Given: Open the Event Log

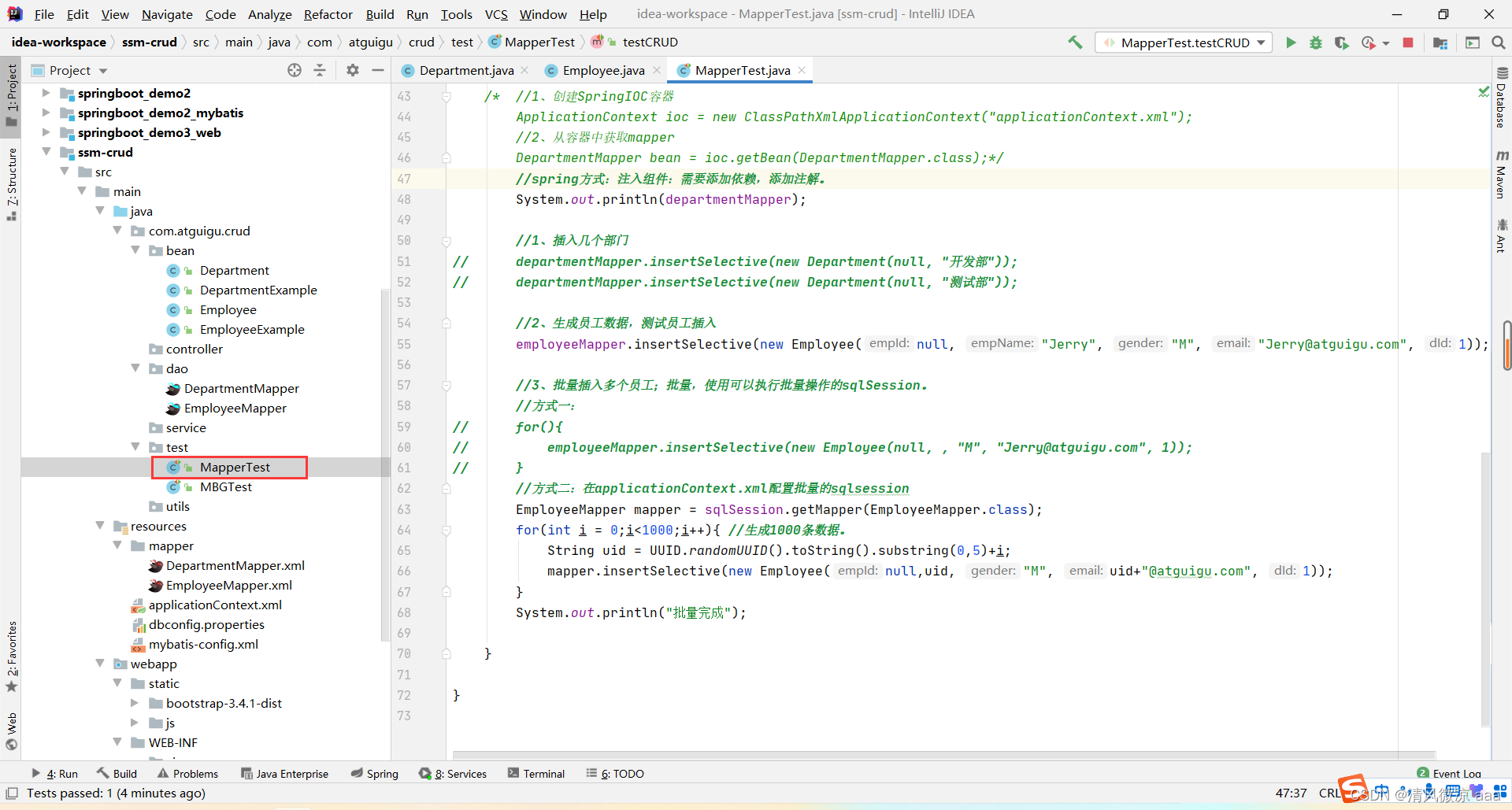Looking at the screenshot, I should [1449, 774].
